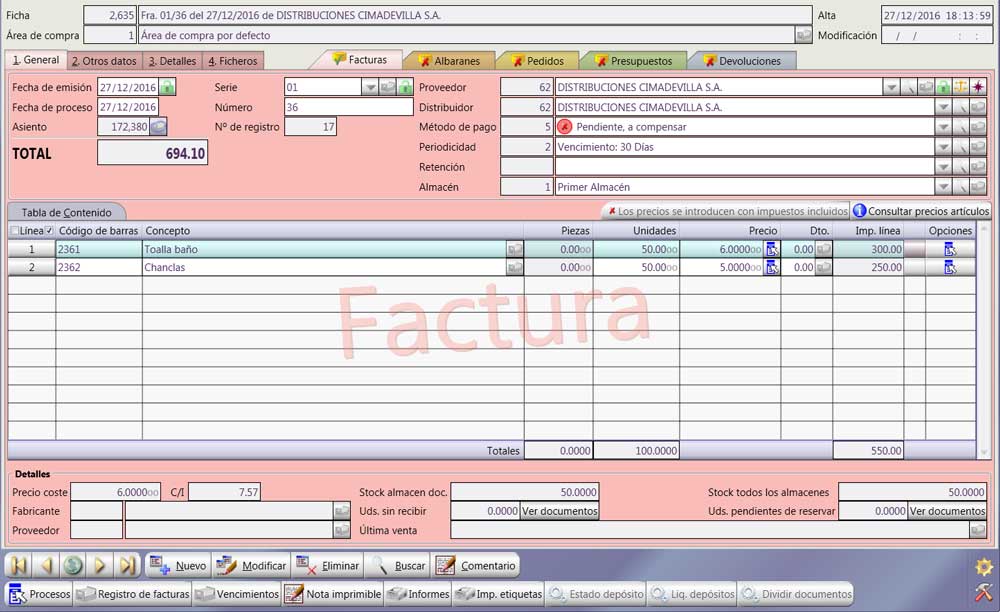The width and height of the screenshot is (1000, 612).
Task: Open the Pedidos document tab
Action: click(538, 61)
